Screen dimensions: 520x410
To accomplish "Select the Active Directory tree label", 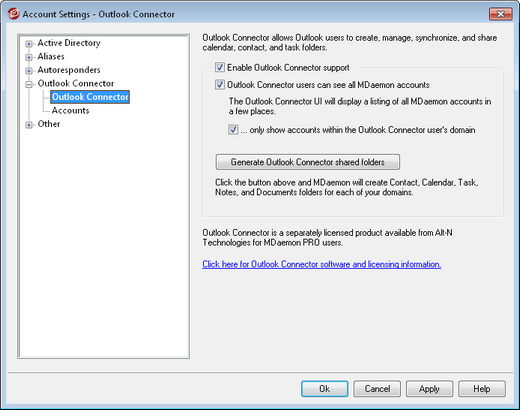I will tap(69, 43).
